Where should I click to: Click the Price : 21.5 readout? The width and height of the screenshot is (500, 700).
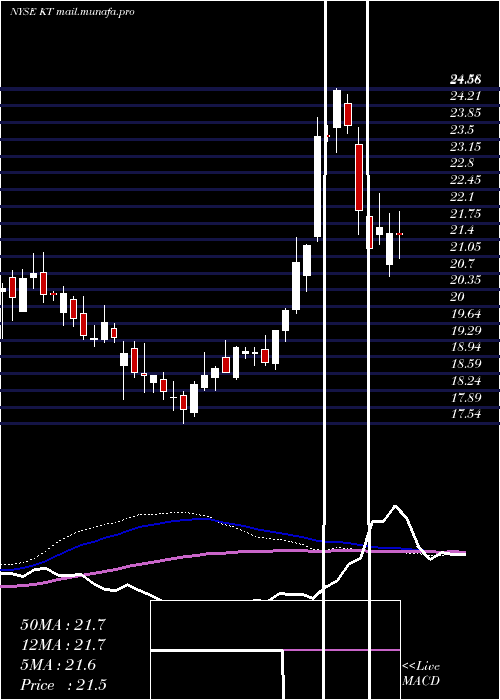point(63,685)
